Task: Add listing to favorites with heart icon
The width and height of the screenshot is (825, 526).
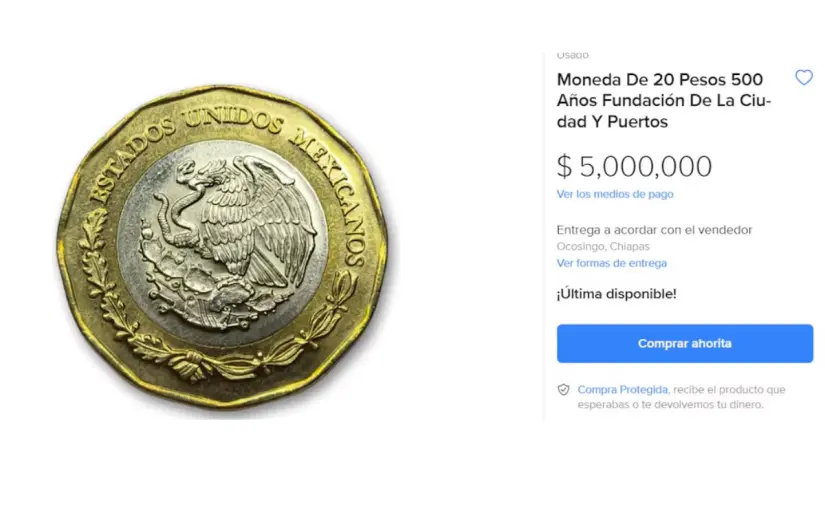Action: point(803,77)
